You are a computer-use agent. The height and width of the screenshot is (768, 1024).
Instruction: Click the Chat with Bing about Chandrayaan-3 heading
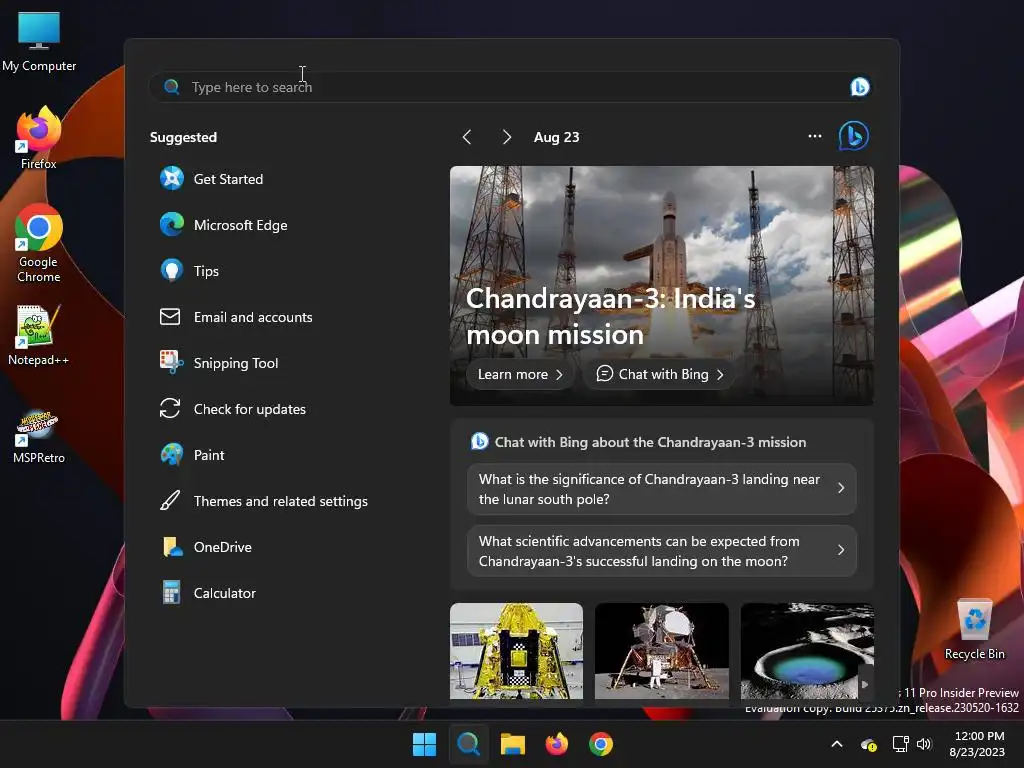(650, 442)
